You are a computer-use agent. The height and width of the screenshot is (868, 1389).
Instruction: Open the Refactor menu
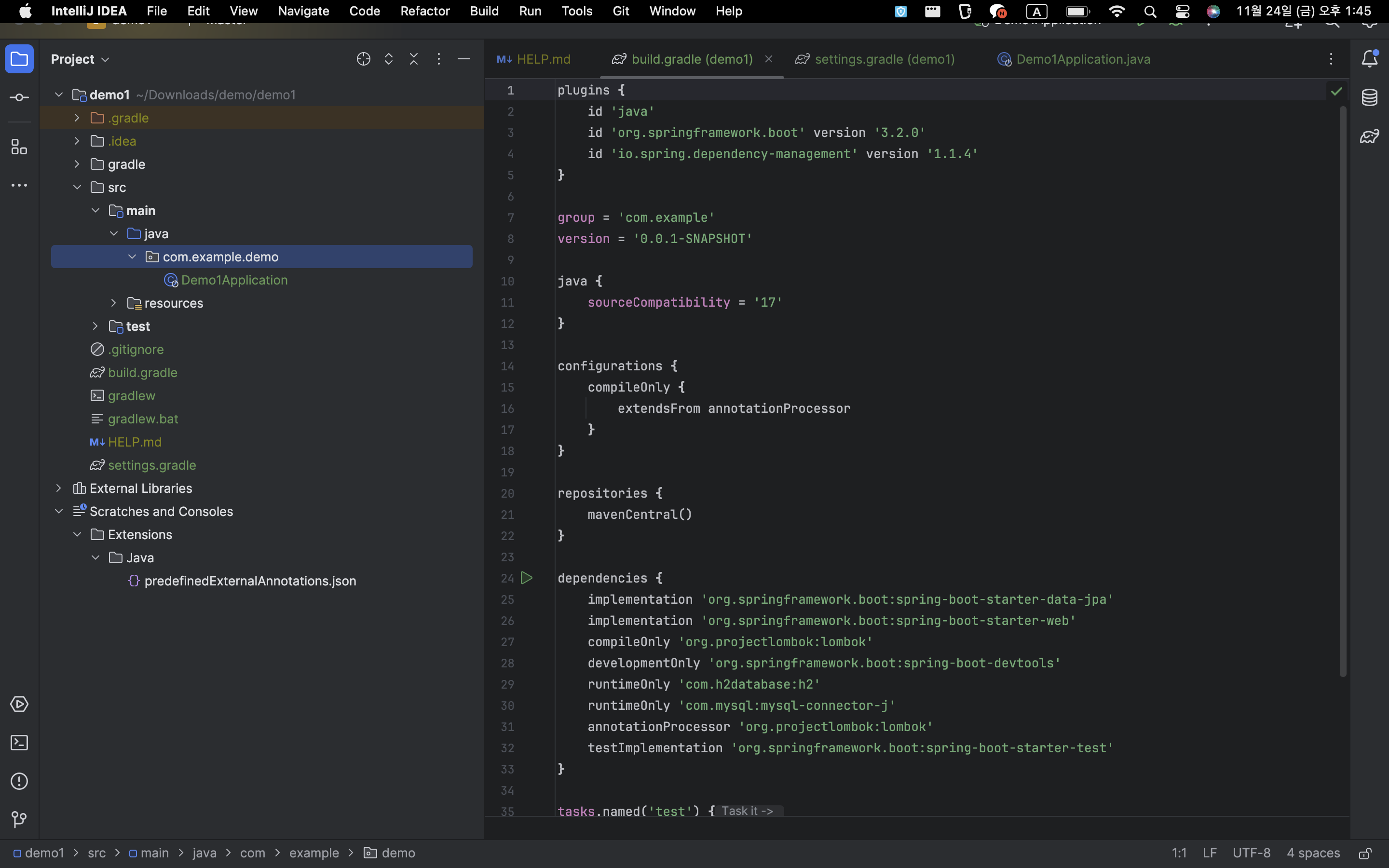click(x=425, y=11)
